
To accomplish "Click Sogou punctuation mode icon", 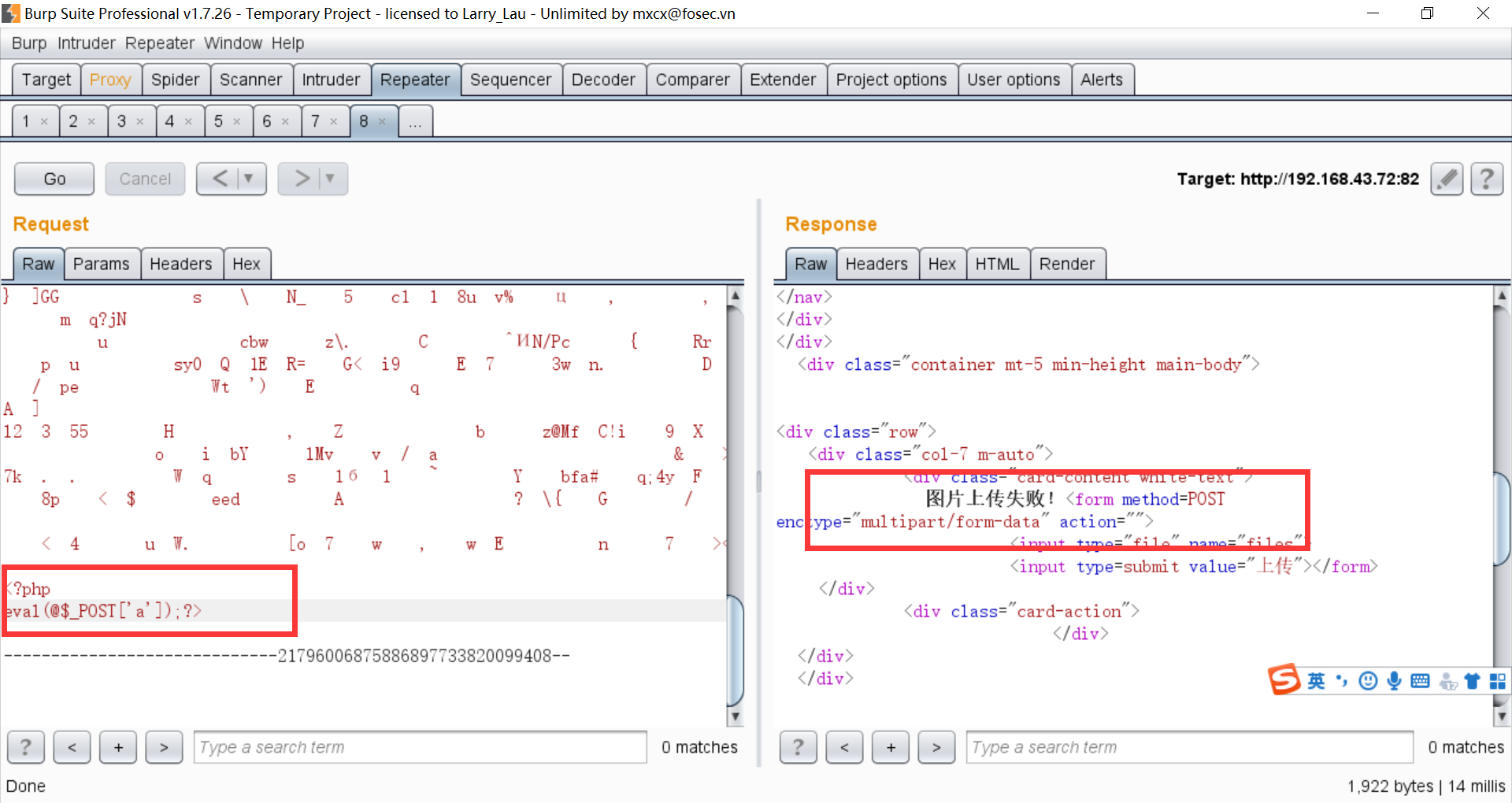I will click(1342, 681).
